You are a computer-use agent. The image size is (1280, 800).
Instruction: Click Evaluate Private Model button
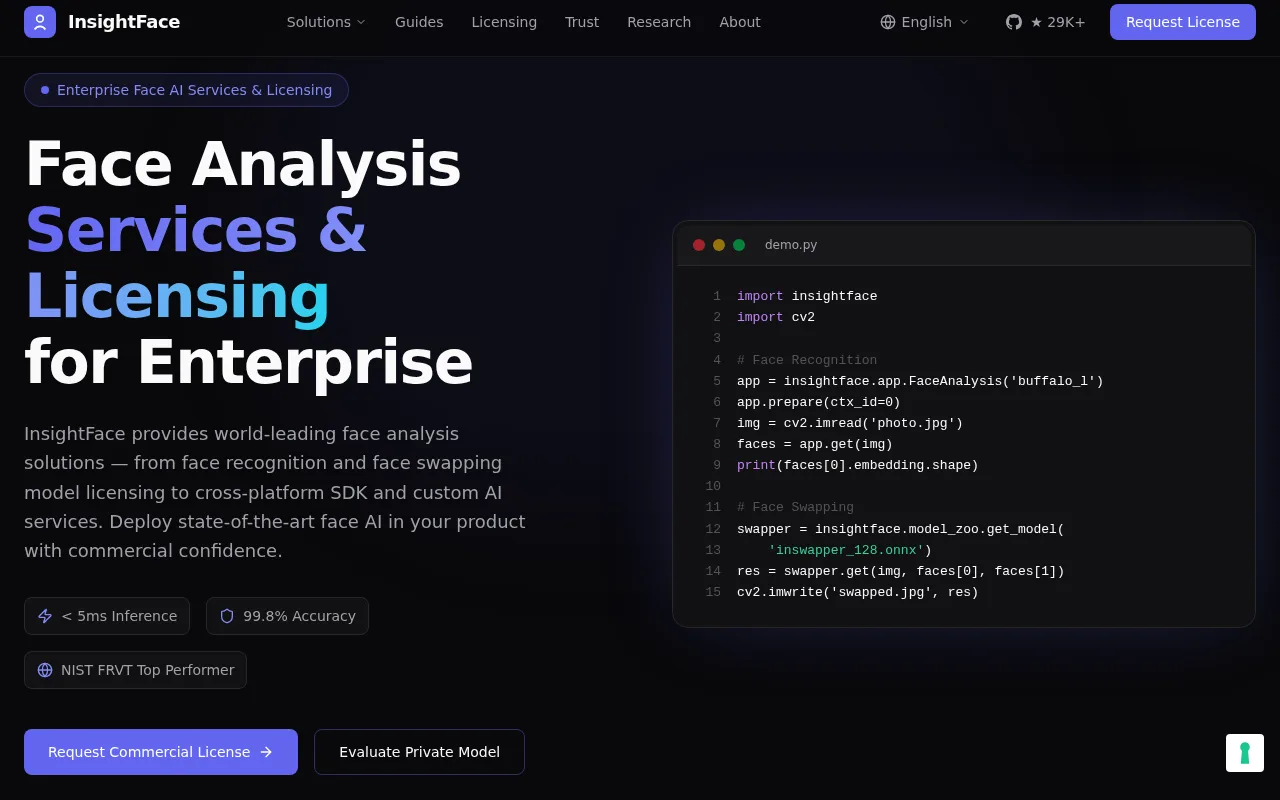[419, 752]
